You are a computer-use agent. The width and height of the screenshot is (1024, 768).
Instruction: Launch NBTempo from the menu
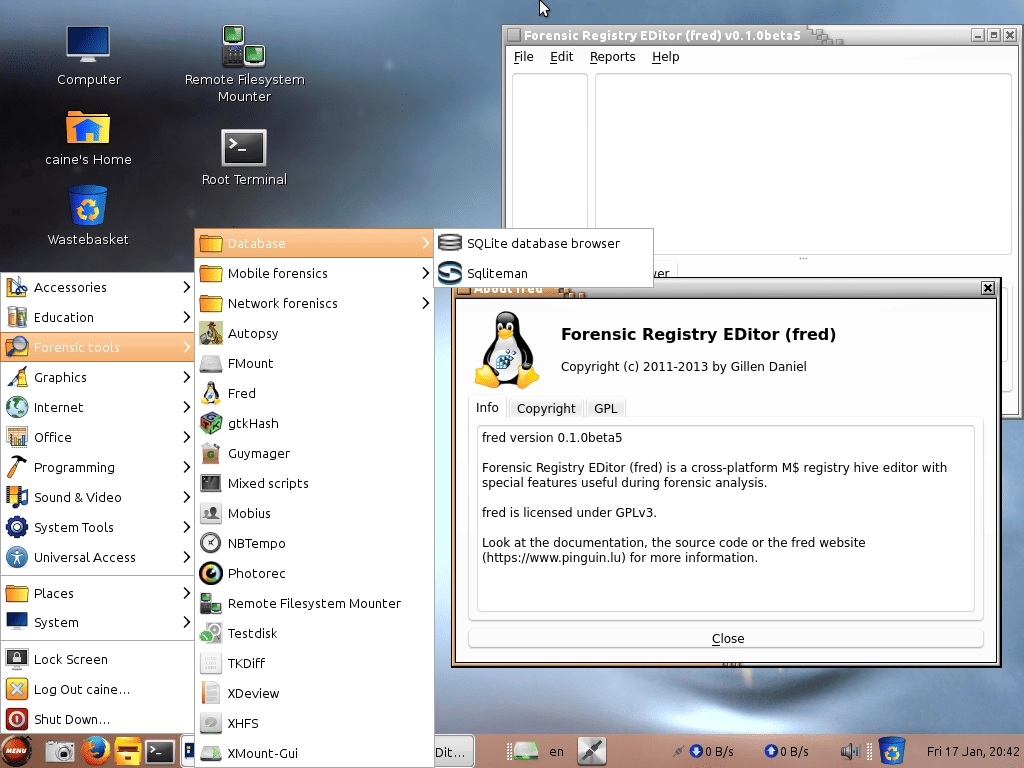pyautogui.click(x=314, y=543)
